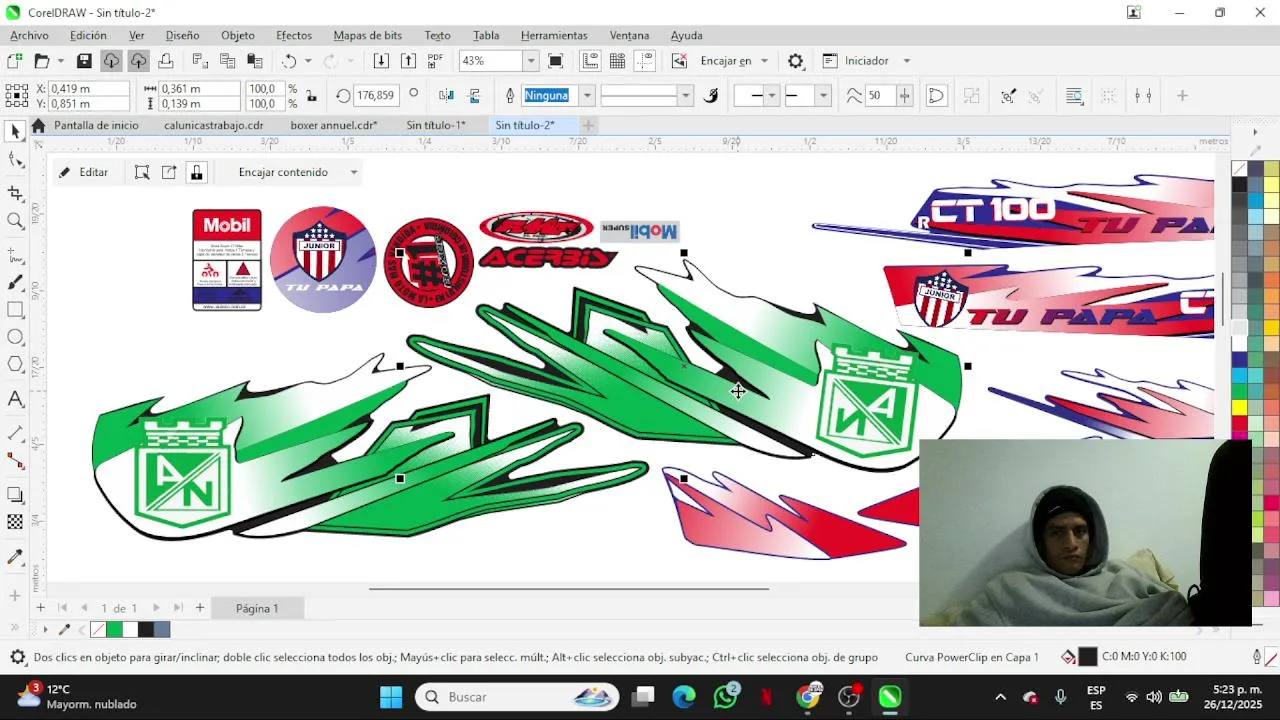
Task: Select the Transparency checkerboard tool
Action: (15, 522)
